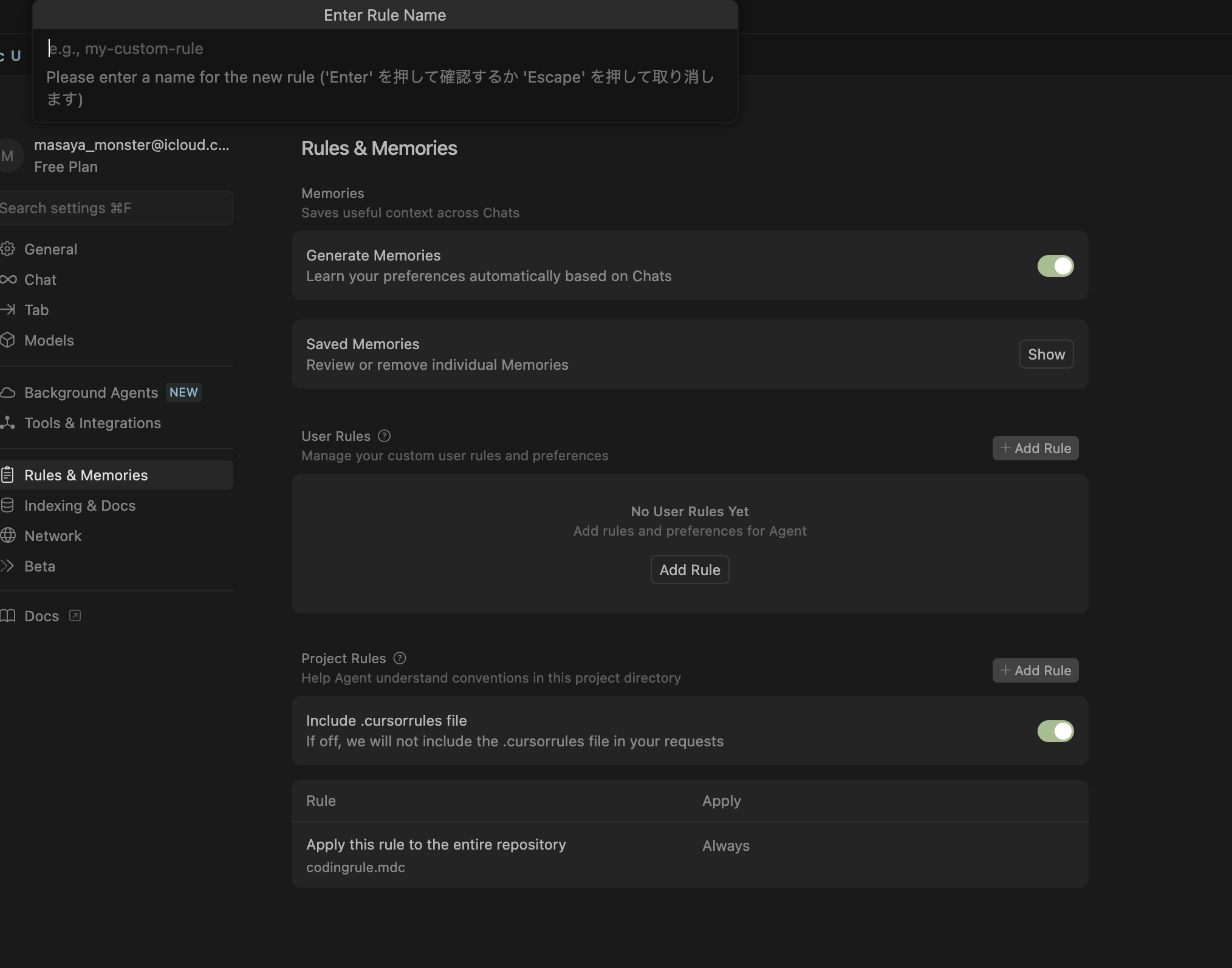The image size is (1232, 968).
Task: Toggle Include .cursorrules file switch
Action: [x=1055, y=731]
